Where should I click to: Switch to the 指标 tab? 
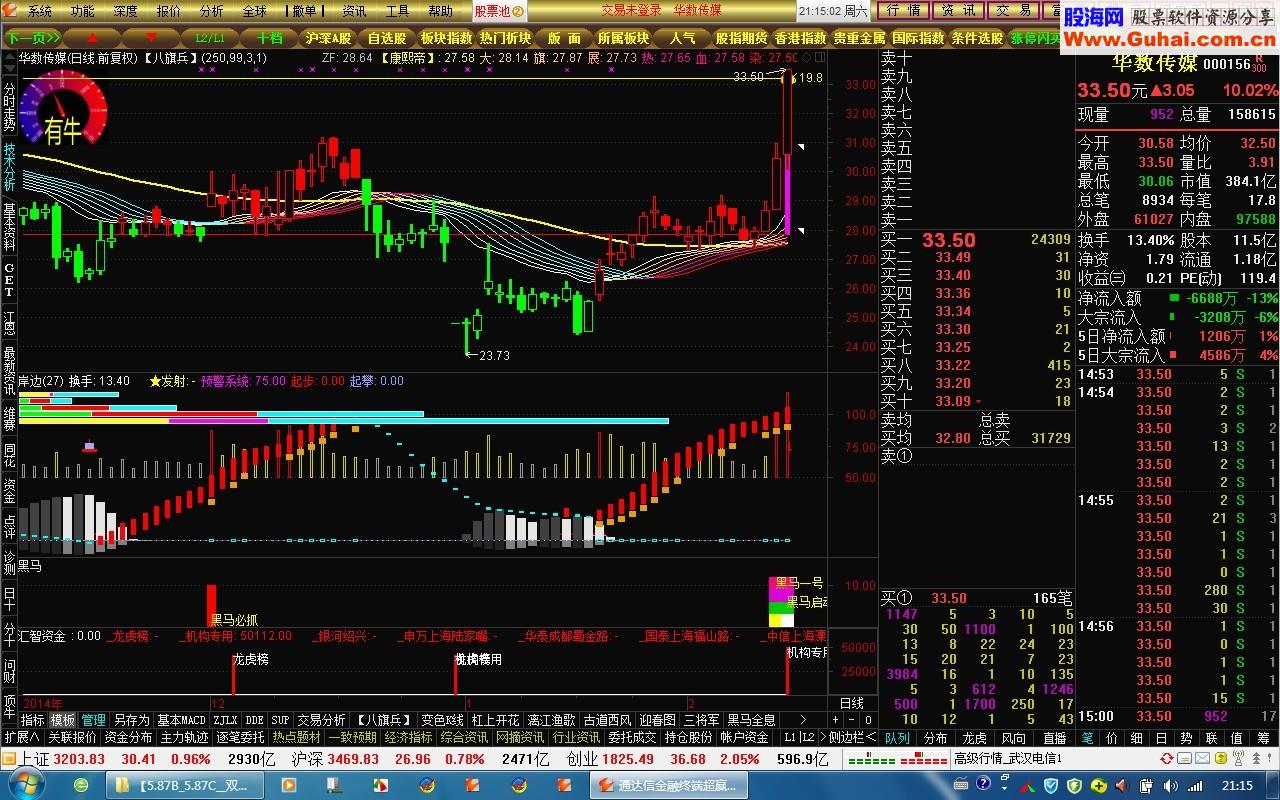tap(33, 720)
